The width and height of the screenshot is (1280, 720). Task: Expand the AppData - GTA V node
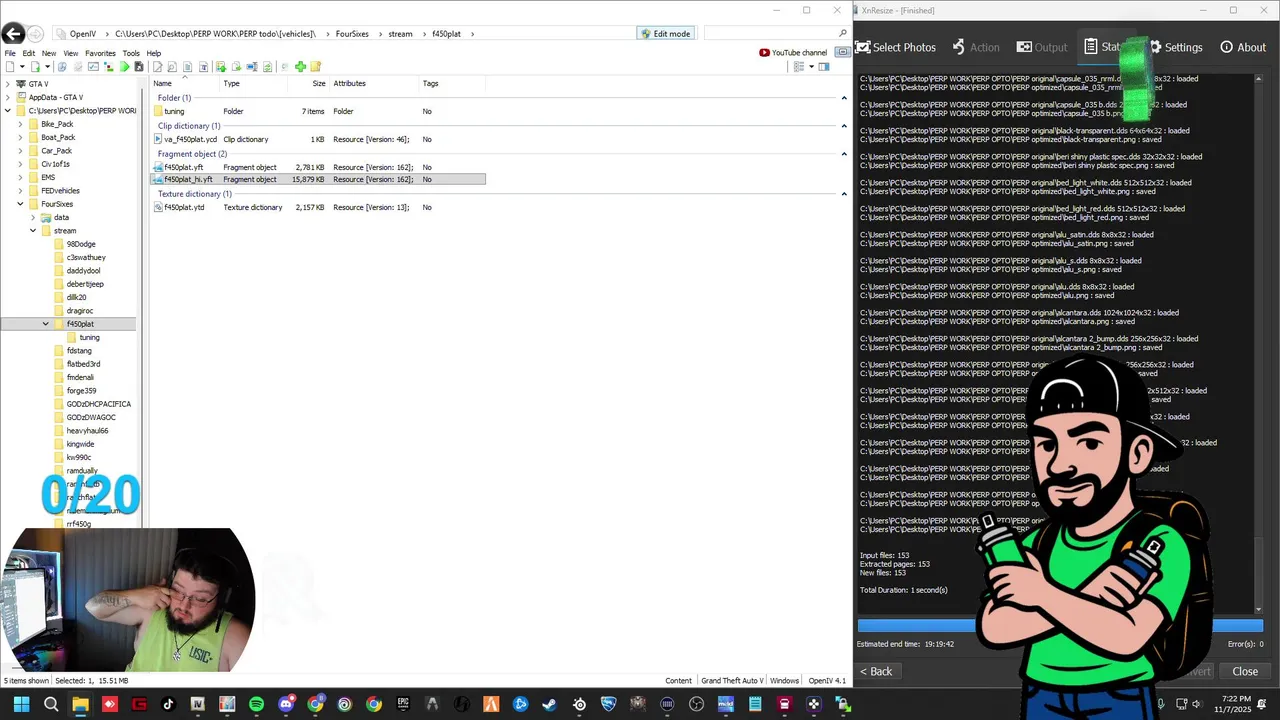(x=8, y=97)
